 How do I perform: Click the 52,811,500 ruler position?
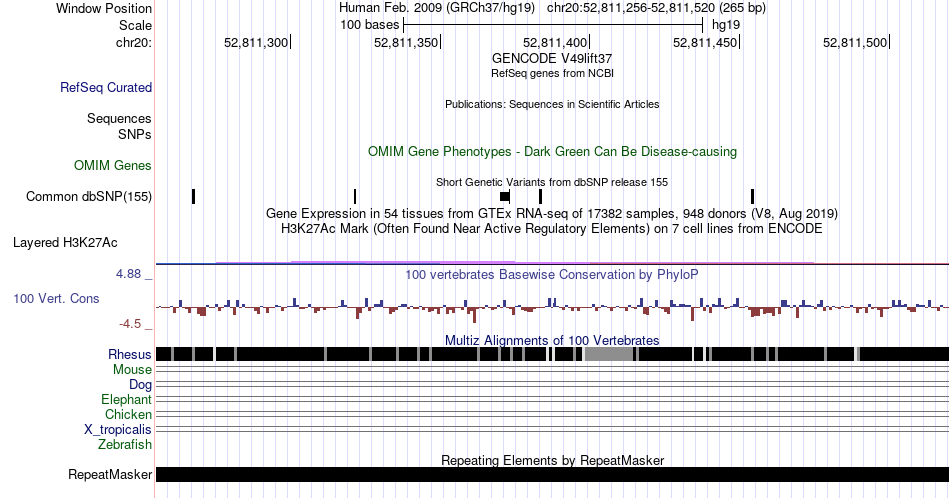(855, 42)
